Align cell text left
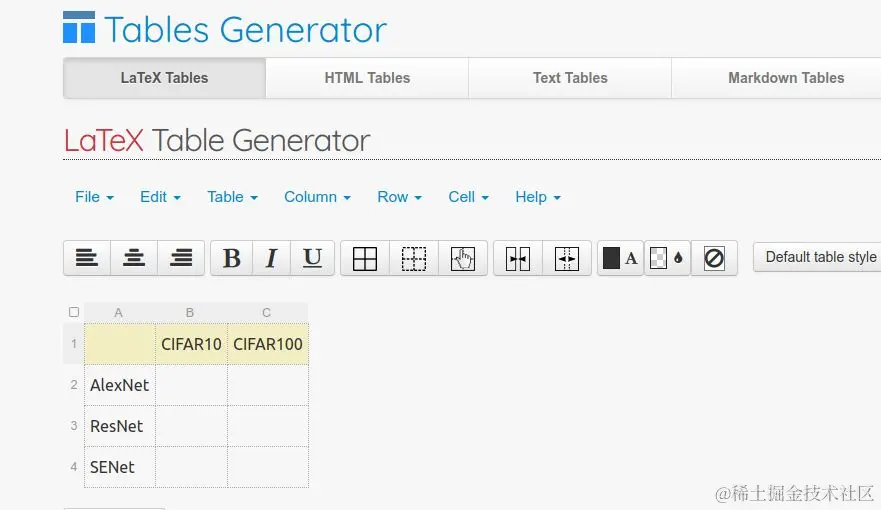This screenshot has height=510, width=881. [x=87, y=258]
